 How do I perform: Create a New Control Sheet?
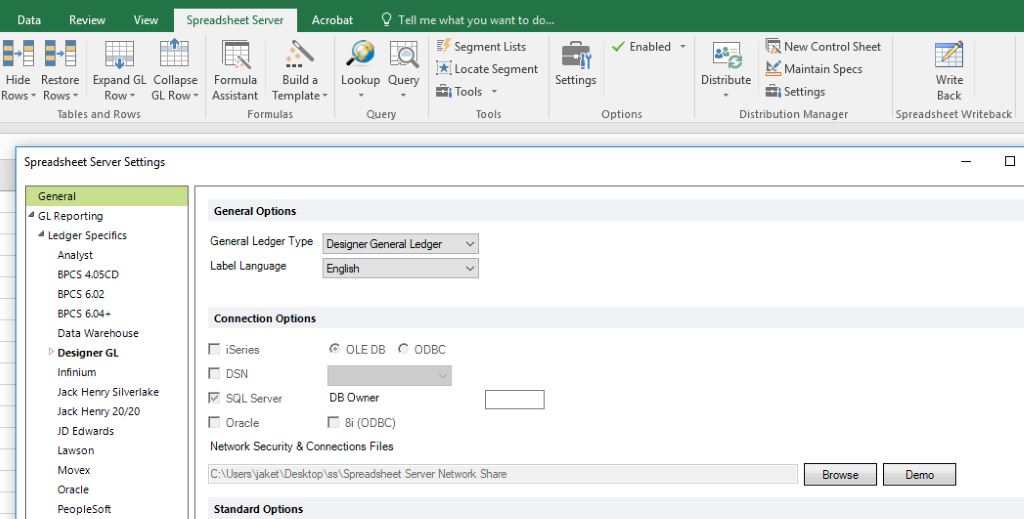pyautogui.click(x=823, y=46)
